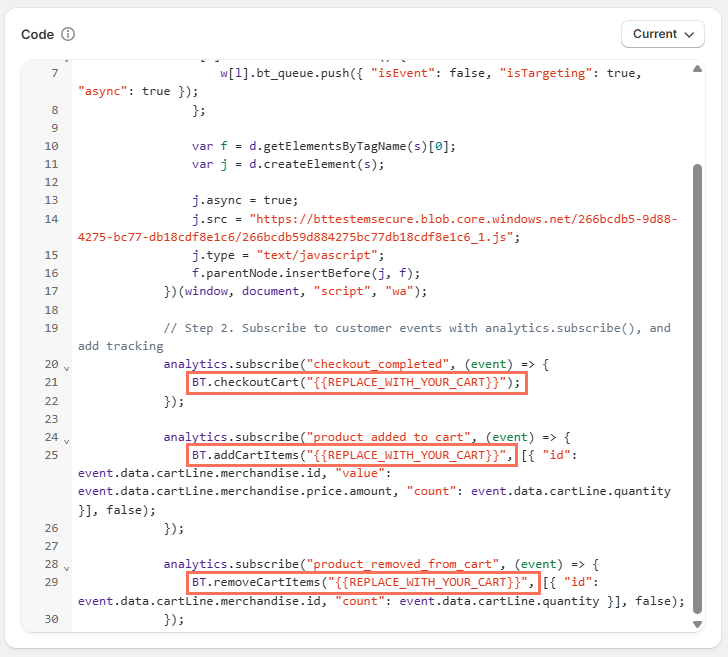The image size is (728, 657).
Task: Click the info icon beside Code heading
Action: coord(68,34)
